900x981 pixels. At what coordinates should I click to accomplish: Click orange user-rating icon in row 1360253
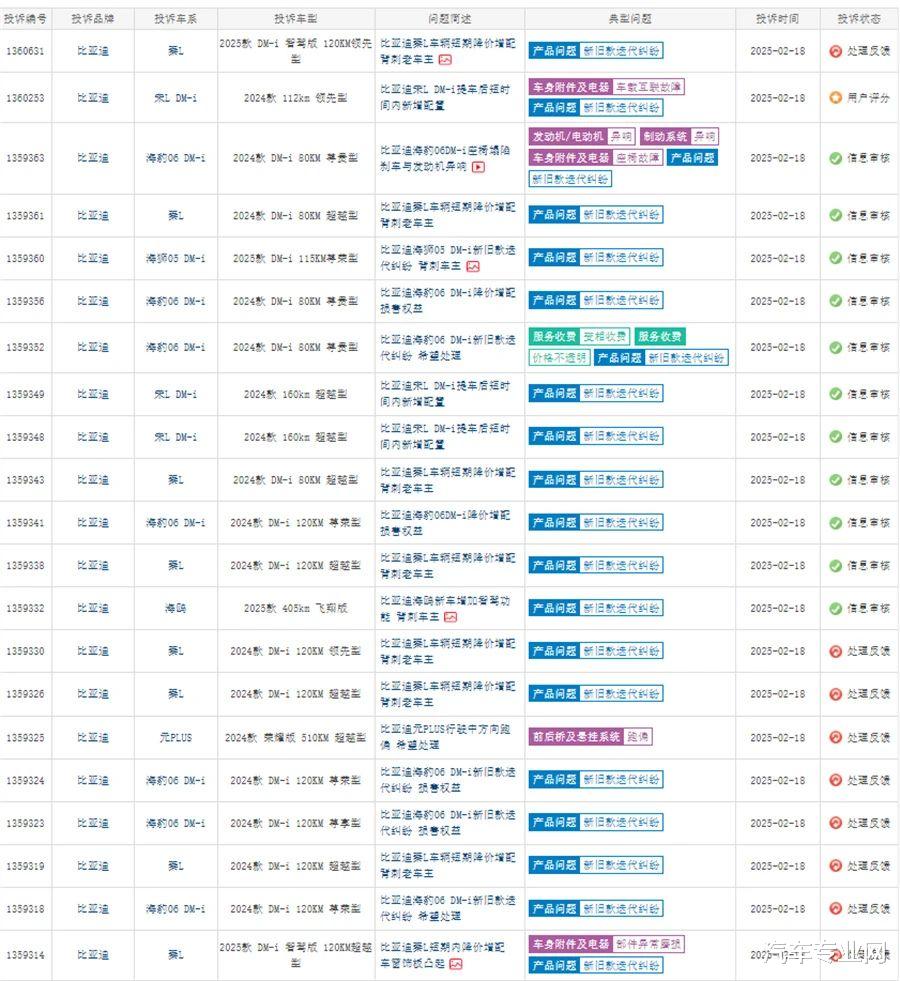click(x=835, y=98)
